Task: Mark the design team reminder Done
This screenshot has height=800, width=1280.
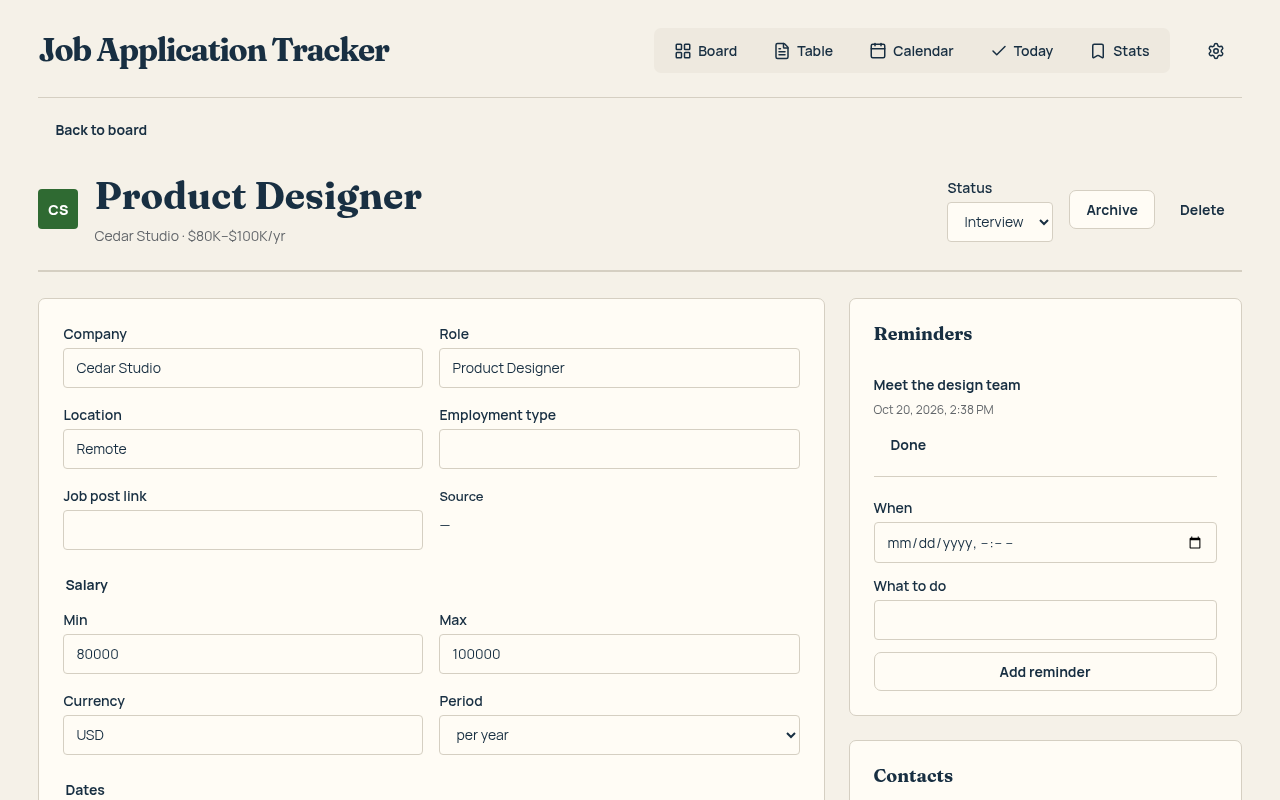Action: 908,445
